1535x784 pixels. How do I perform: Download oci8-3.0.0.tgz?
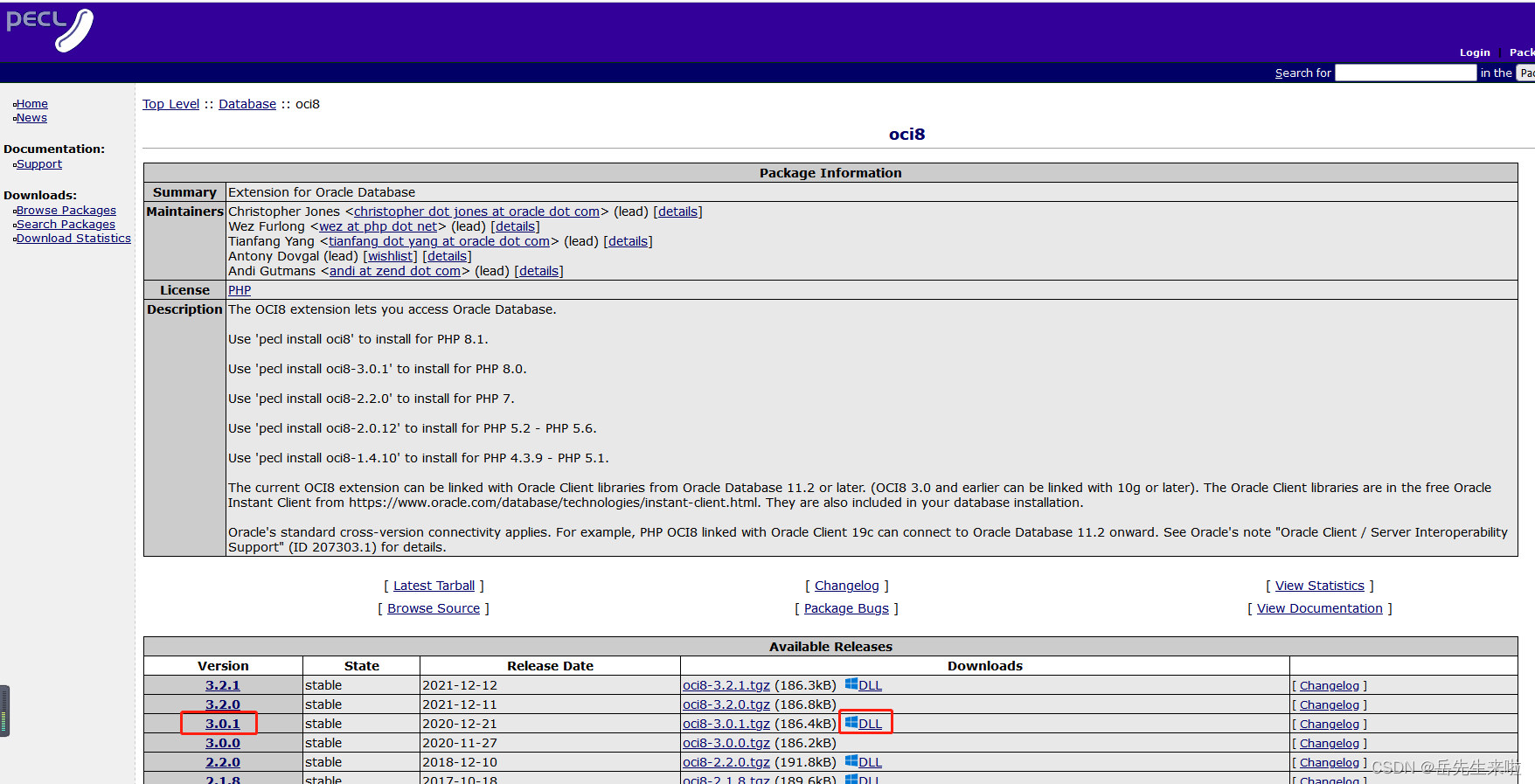726,743
